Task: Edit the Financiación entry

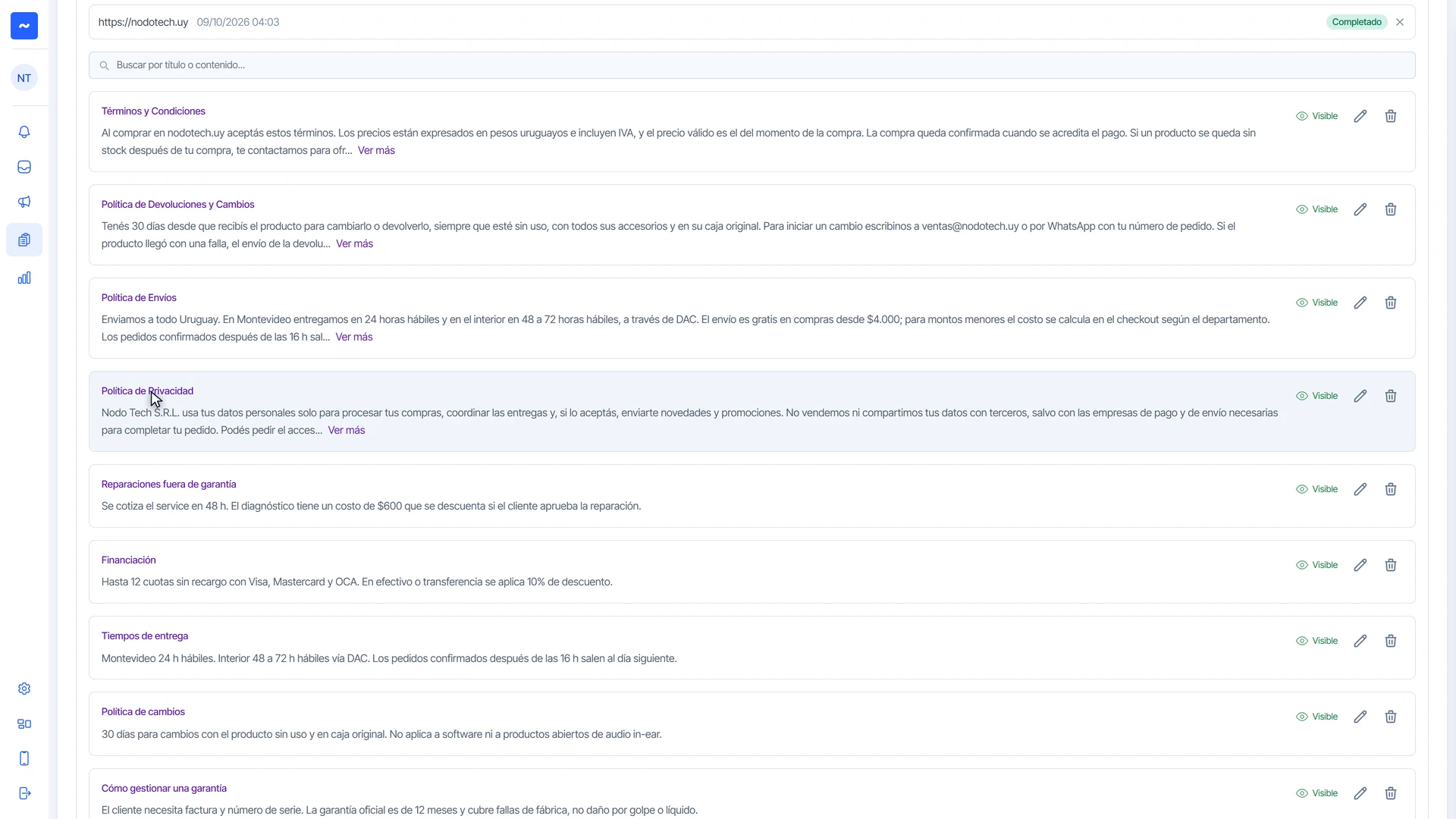Action: coord(1360,565)
